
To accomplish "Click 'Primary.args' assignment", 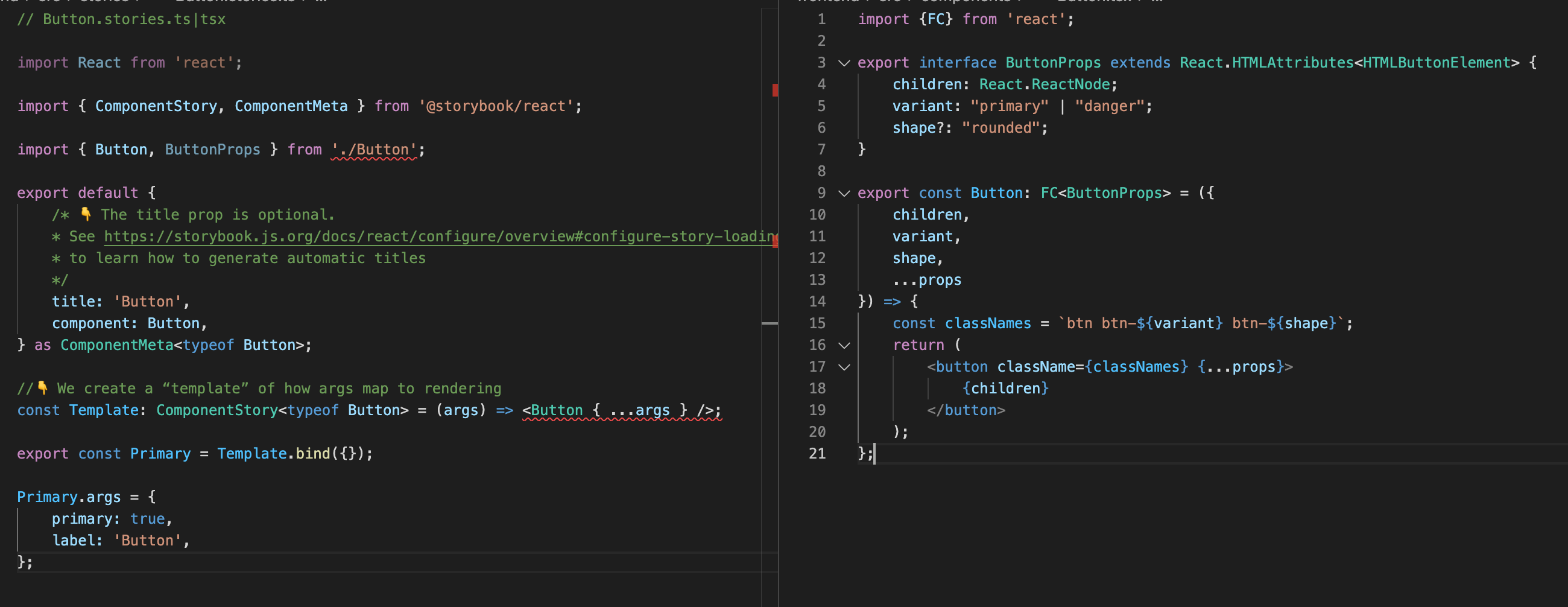I will (x=69, y=497).
